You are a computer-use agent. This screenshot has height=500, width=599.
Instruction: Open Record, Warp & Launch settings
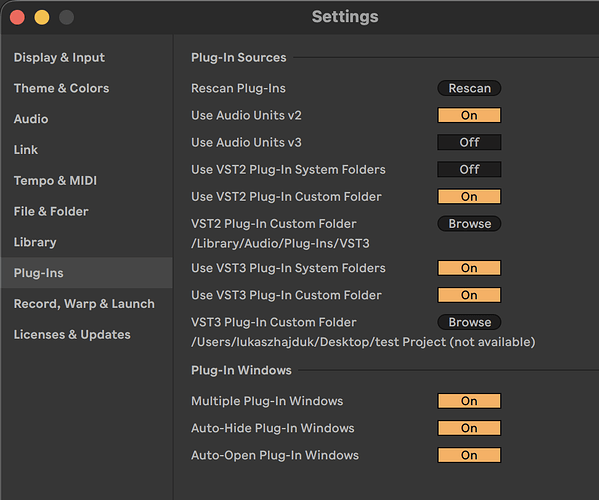click(x=84, y=304)
